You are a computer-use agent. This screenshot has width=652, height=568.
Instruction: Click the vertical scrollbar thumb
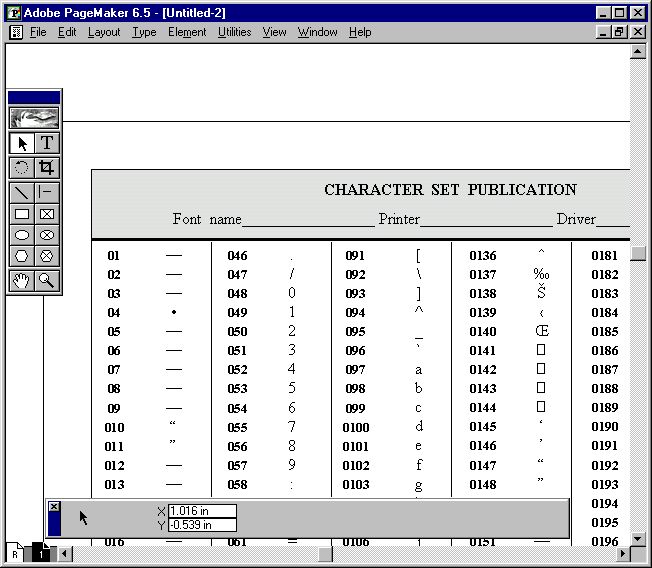tap(637, 254)
